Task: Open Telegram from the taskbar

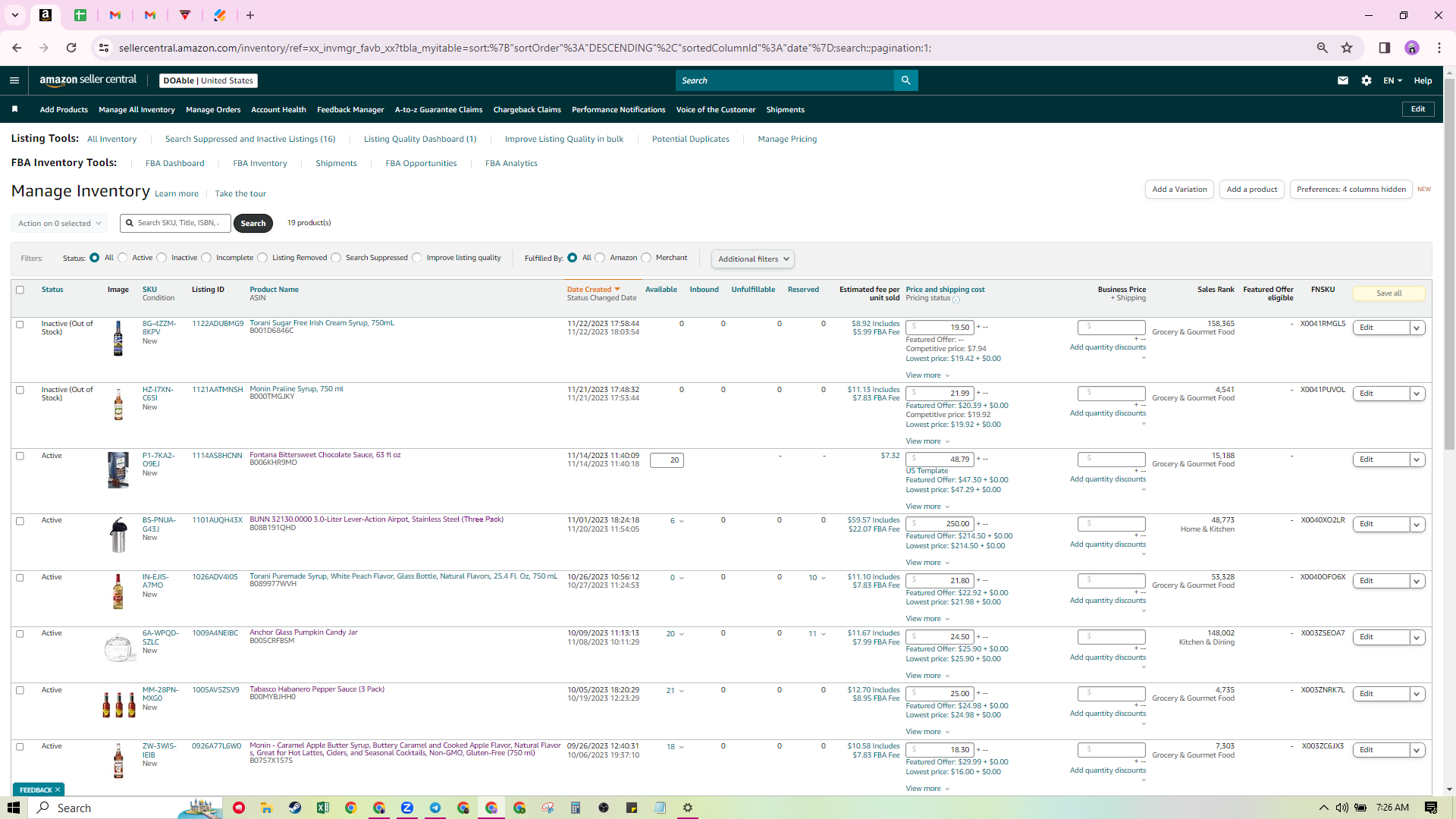Action: pyautogui.click(x=435, y=808)
